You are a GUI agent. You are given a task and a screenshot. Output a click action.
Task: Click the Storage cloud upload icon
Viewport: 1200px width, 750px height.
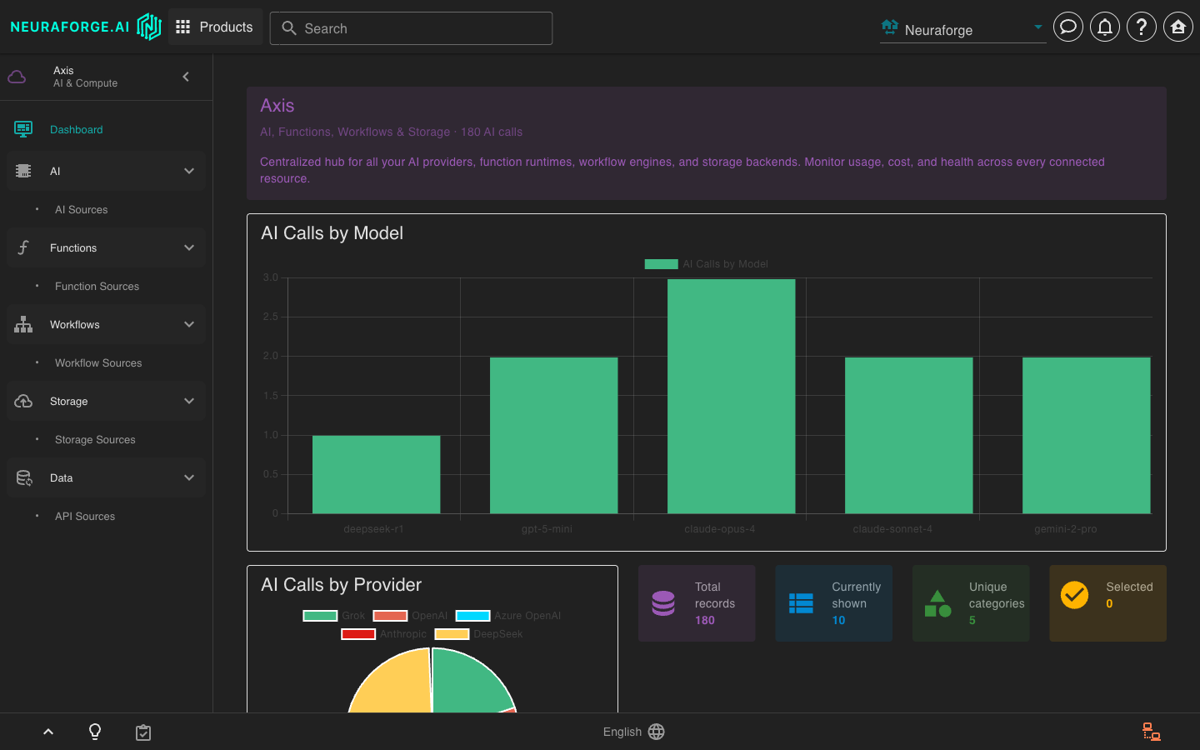tap(23, 401)
